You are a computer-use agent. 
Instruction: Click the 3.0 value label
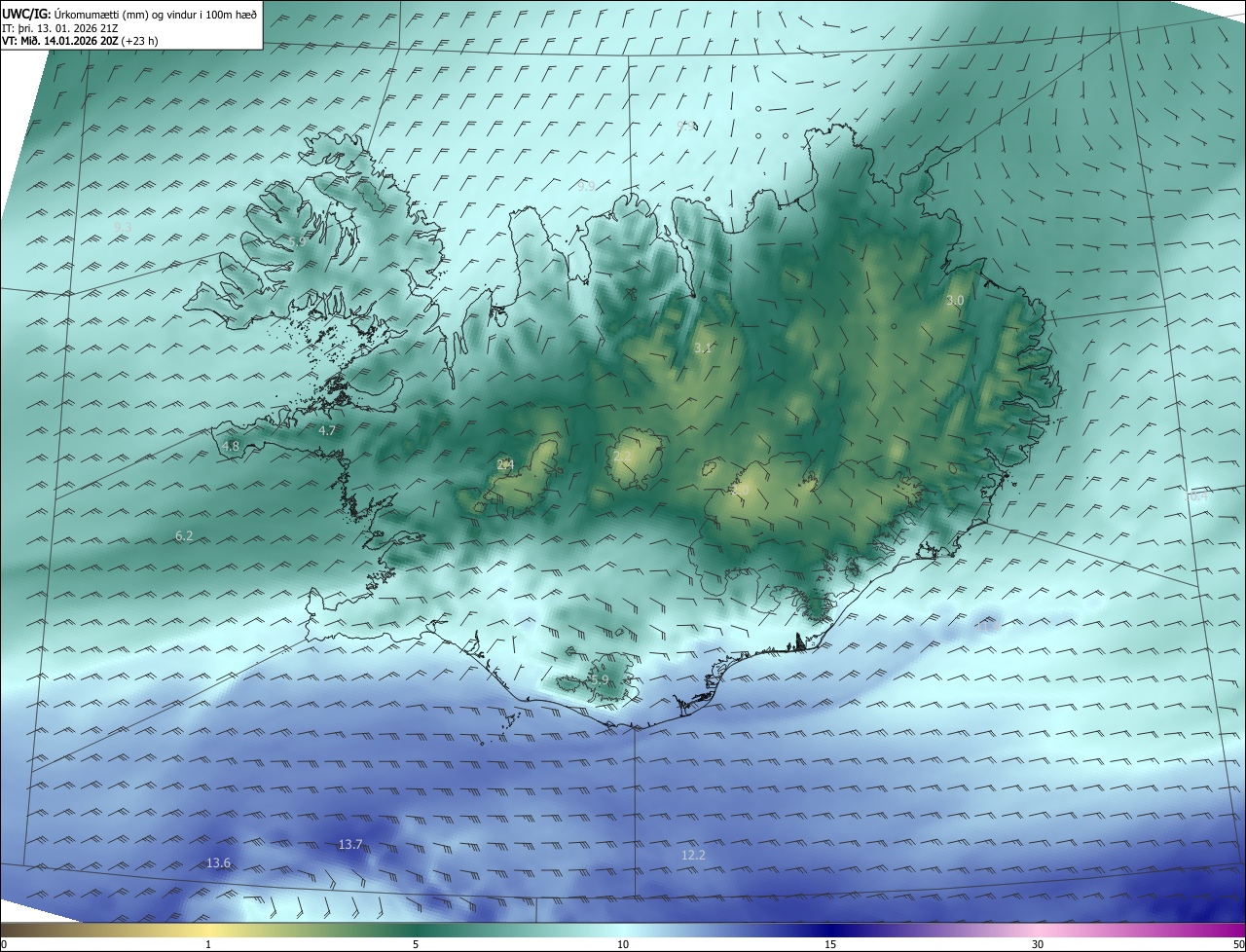[955, 301]
